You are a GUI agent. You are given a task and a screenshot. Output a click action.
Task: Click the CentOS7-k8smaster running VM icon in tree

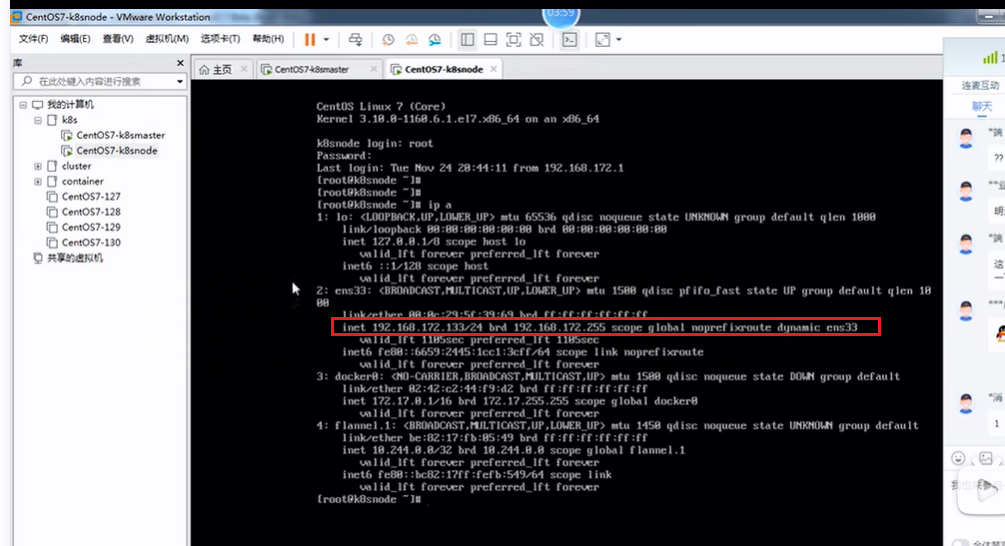[67, 135]
